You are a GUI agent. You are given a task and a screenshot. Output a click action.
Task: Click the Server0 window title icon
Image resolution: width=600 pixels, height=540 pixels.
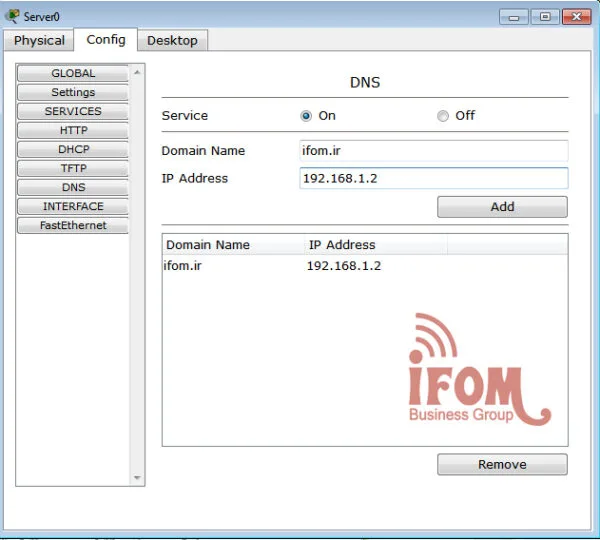(x=12, y=16)
